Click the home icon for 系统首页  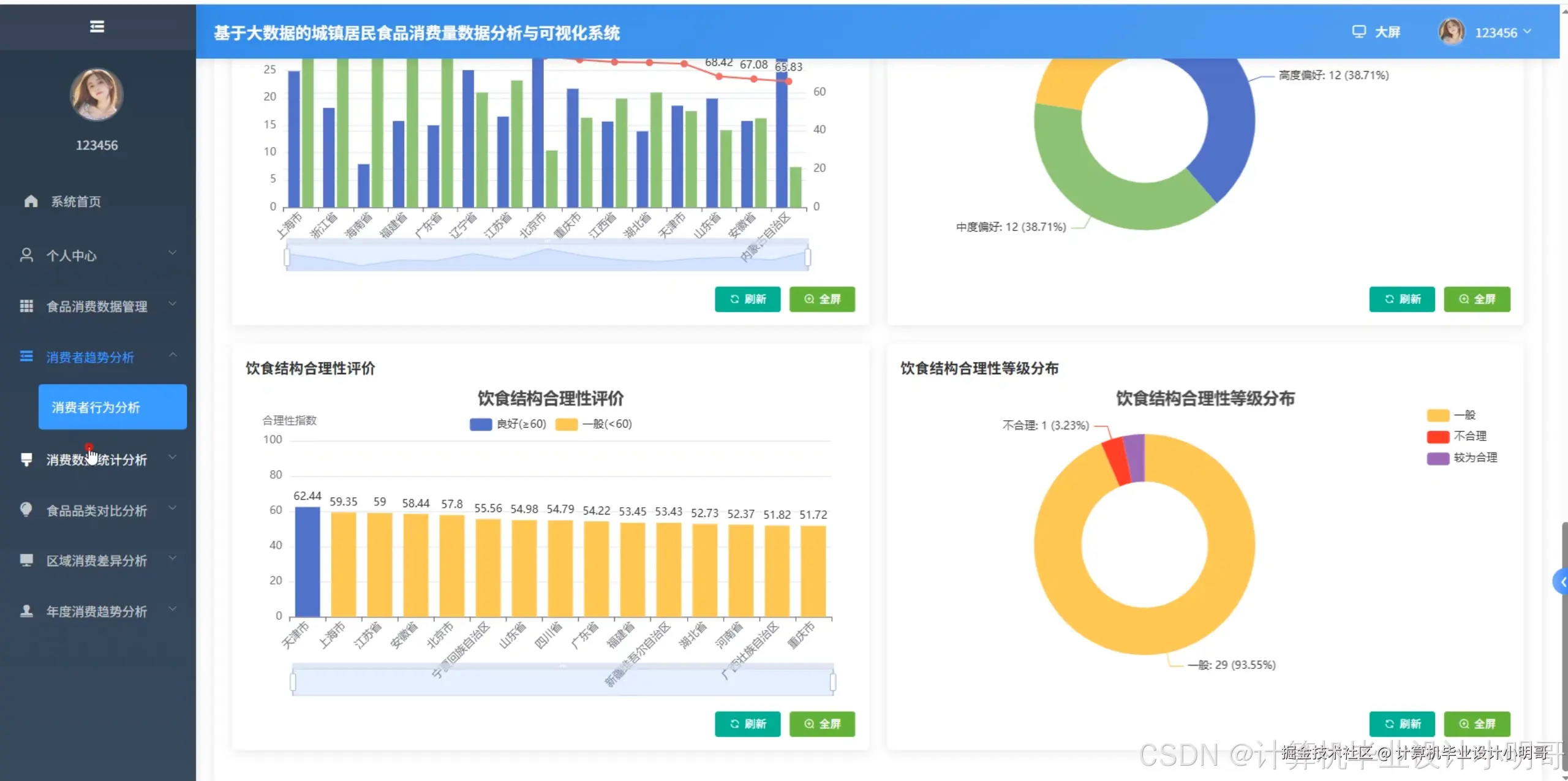pyautogui.click(x=31, y=201)
